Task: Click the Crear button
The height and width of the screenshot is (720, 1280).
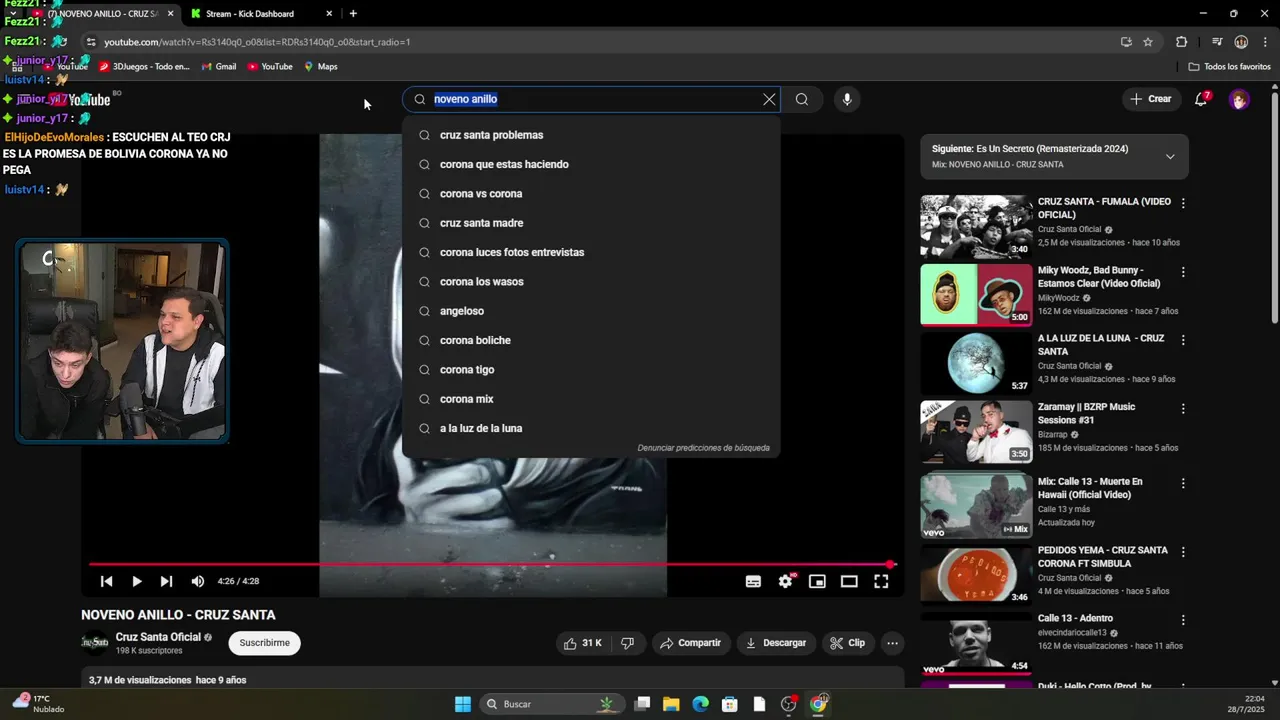Action: pyautogui.click(x=1150, y=99)
